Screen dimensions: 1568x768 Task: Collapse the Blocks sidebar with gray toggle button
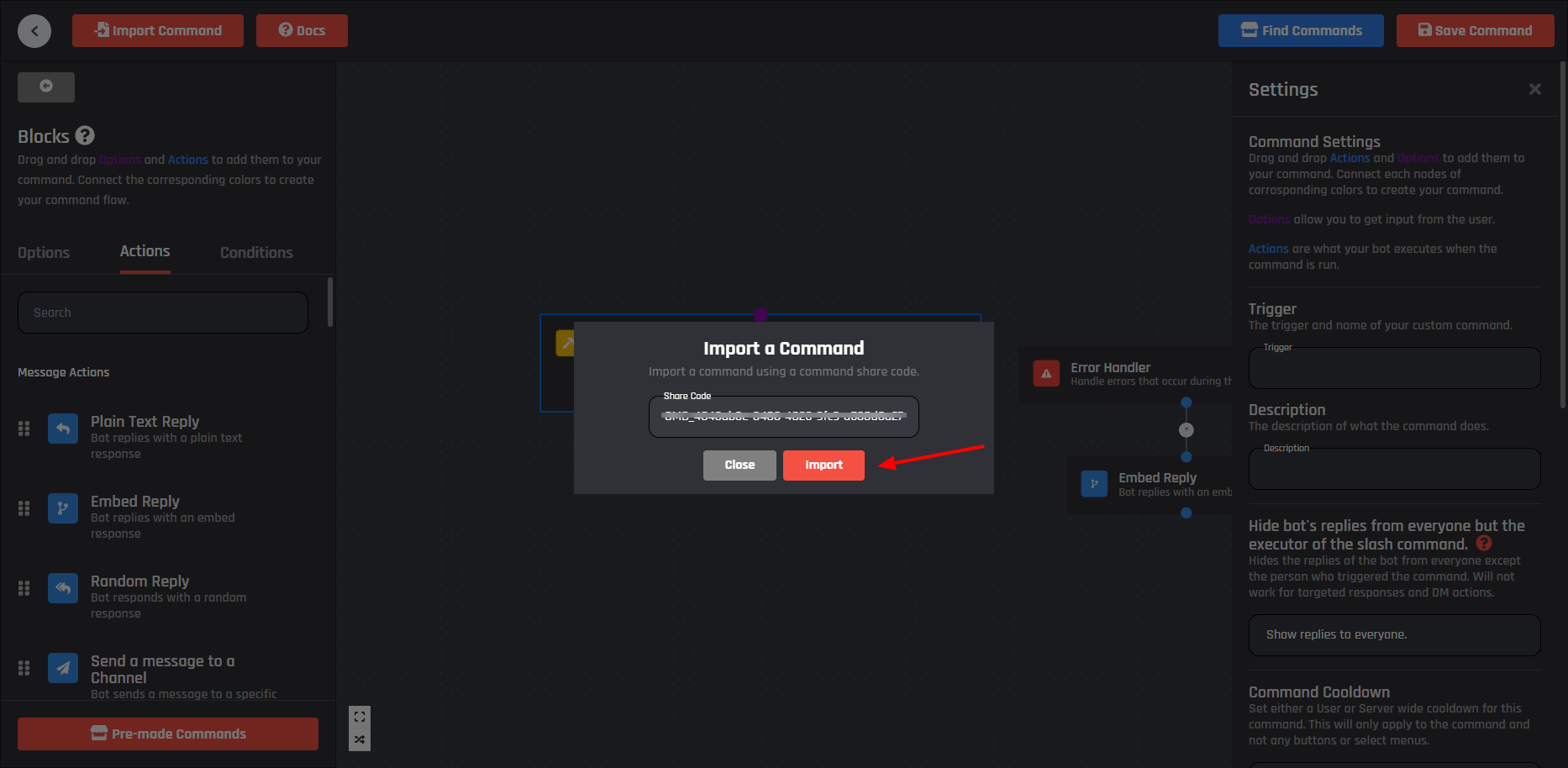point(46,87)
